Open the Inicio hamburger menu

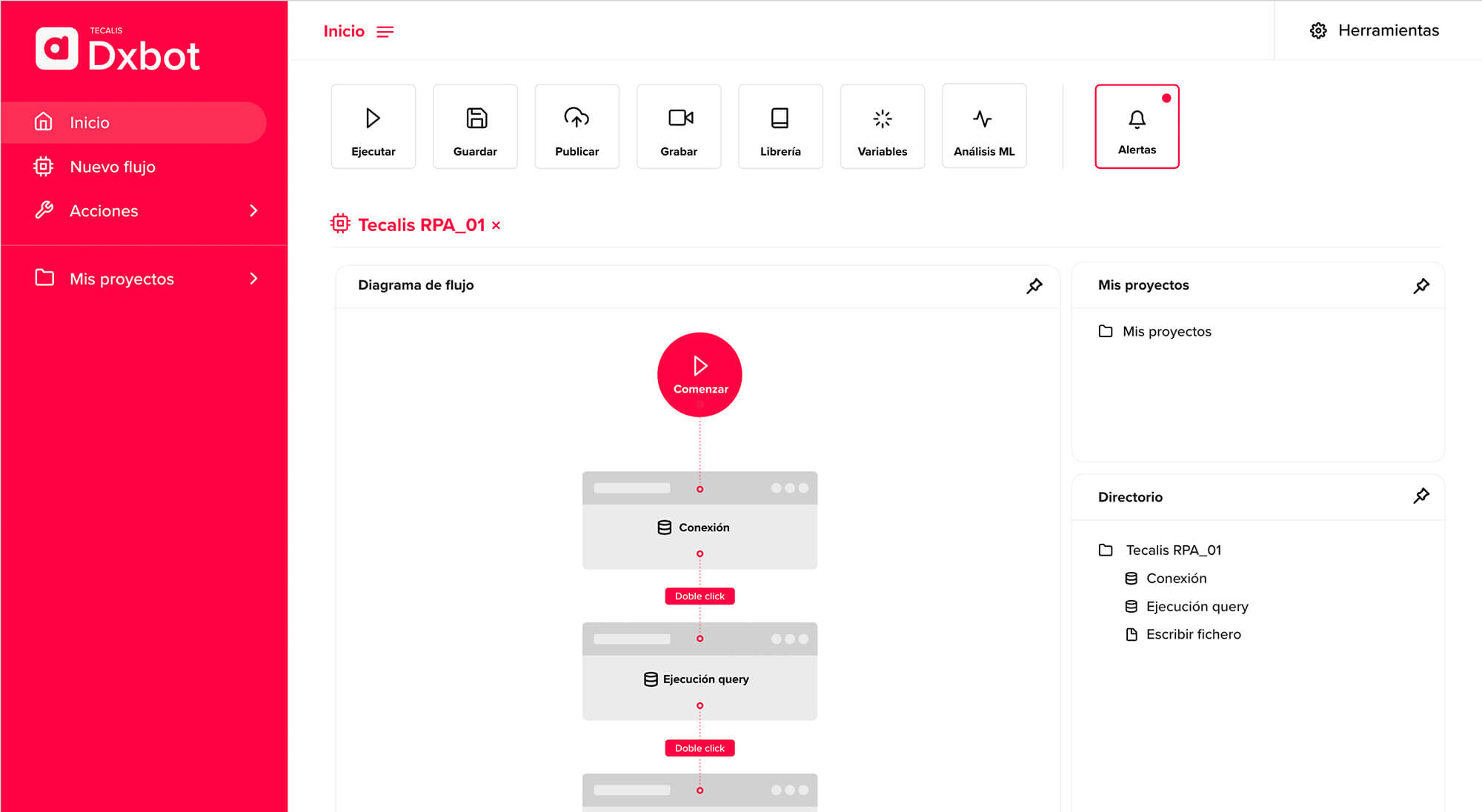[385, 32]
